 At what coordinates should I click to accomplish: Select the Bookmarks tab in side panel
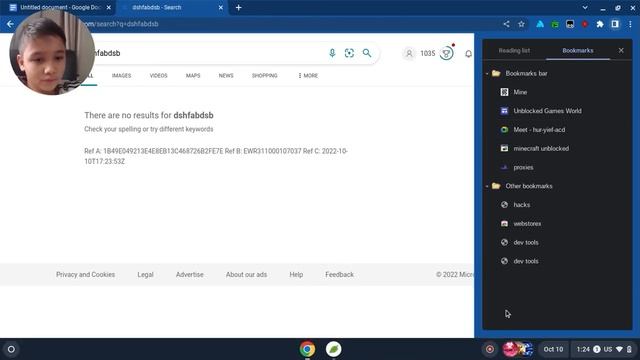[x=578, y=51]
